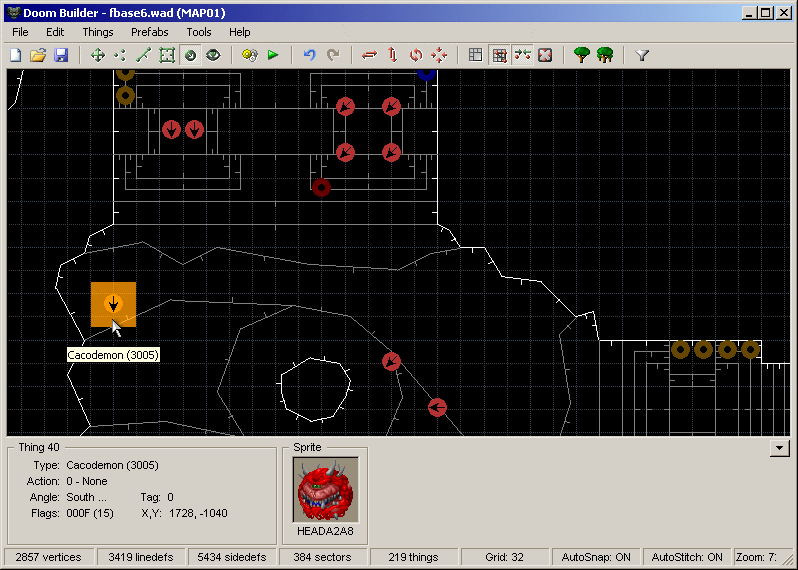The height and width of the screenshot is (570, 798).
Task: Open the things filter (funnel icon)
Action: [x=642, y=55]
